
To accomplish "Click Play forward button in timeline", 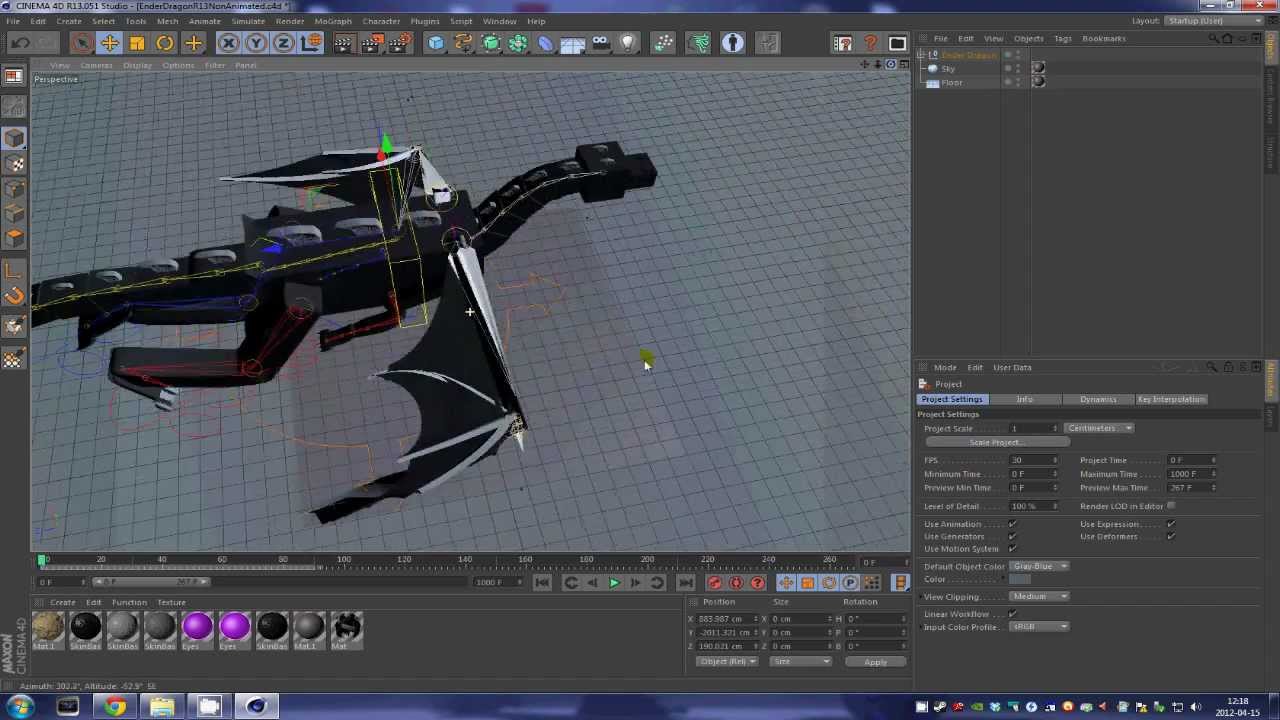I will pyautogui.click(x=614, y=583).
